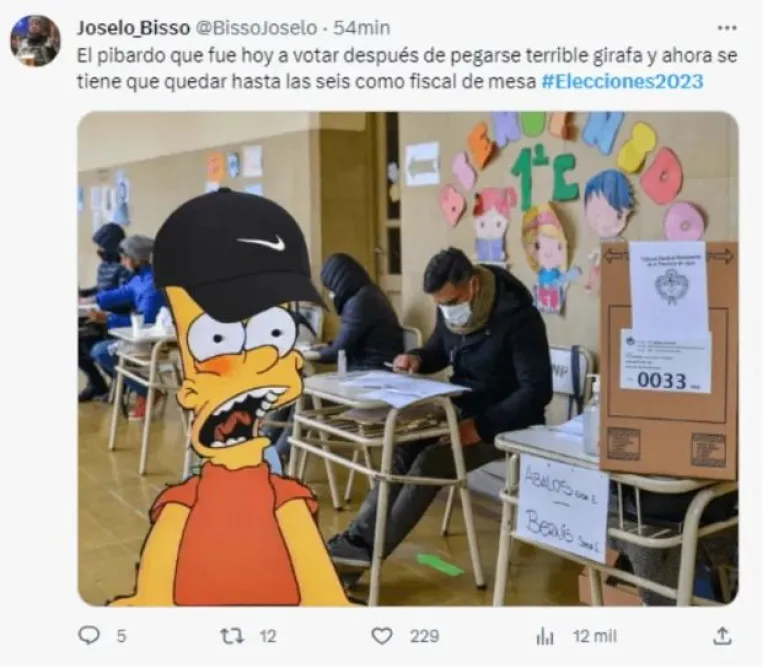Visit the @BissoJoselo handle link
This screenshot has width=768, height=668.
tap(256, 28)
